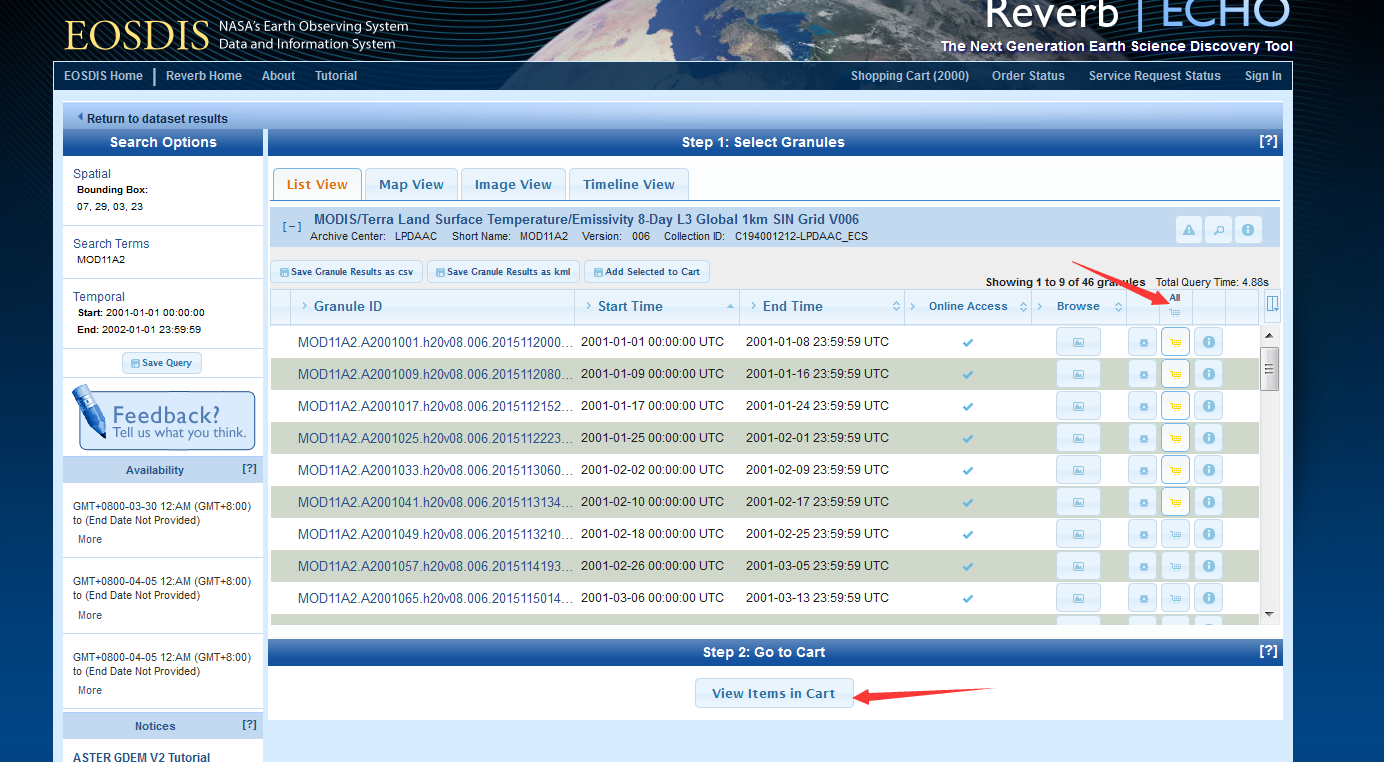Open Service Request Status menu item

pyautogui.click(x=1154, y=76)
